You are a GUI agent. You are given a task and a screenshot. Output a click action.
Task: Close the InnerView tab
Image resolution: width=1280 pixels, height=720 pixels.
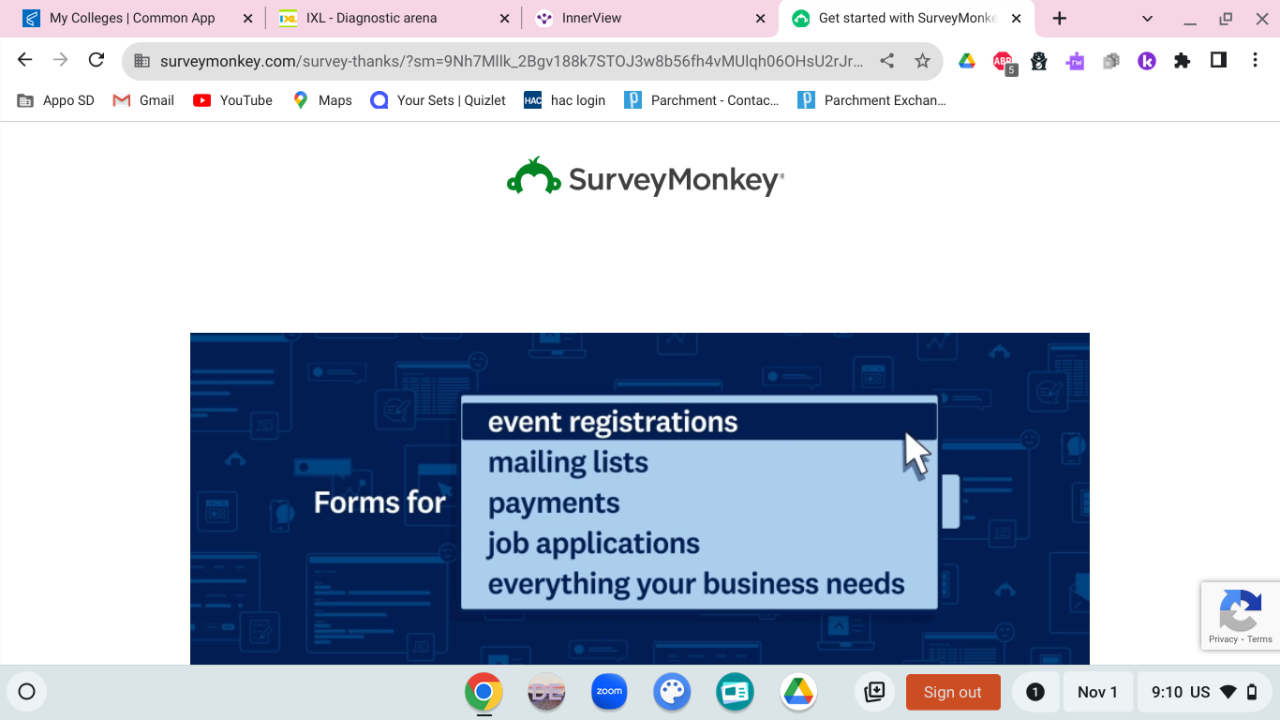760,18
